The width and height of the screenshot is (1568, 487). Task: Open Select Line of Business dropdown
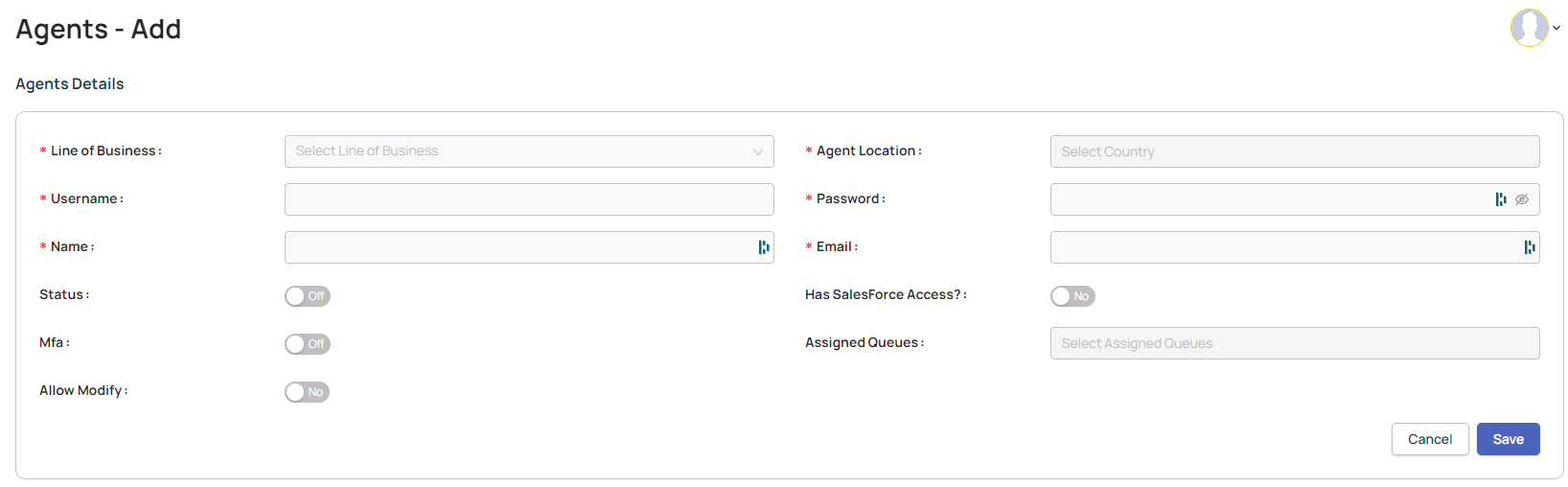529,151
